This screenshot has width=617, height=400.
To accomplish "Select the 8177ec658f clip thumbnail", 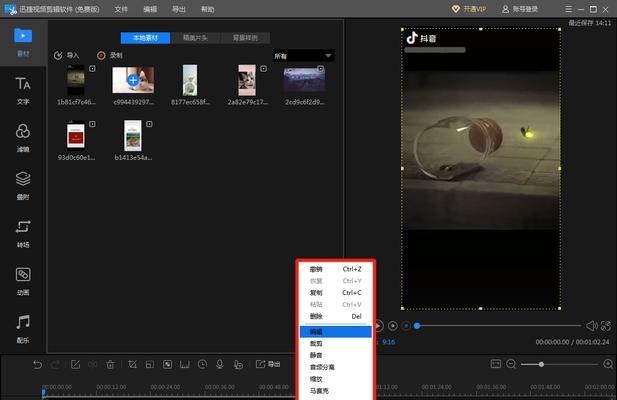I will tap(190, 80).
